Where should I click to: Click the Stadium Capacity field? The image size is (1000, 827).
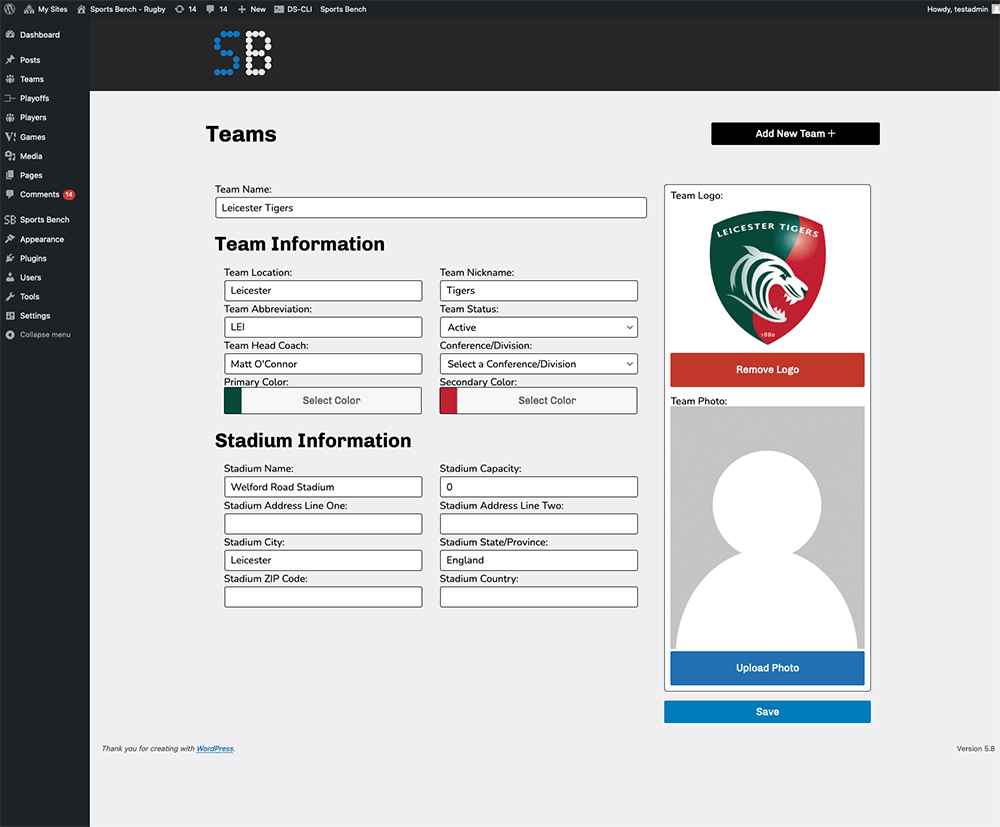pos(538,487)
